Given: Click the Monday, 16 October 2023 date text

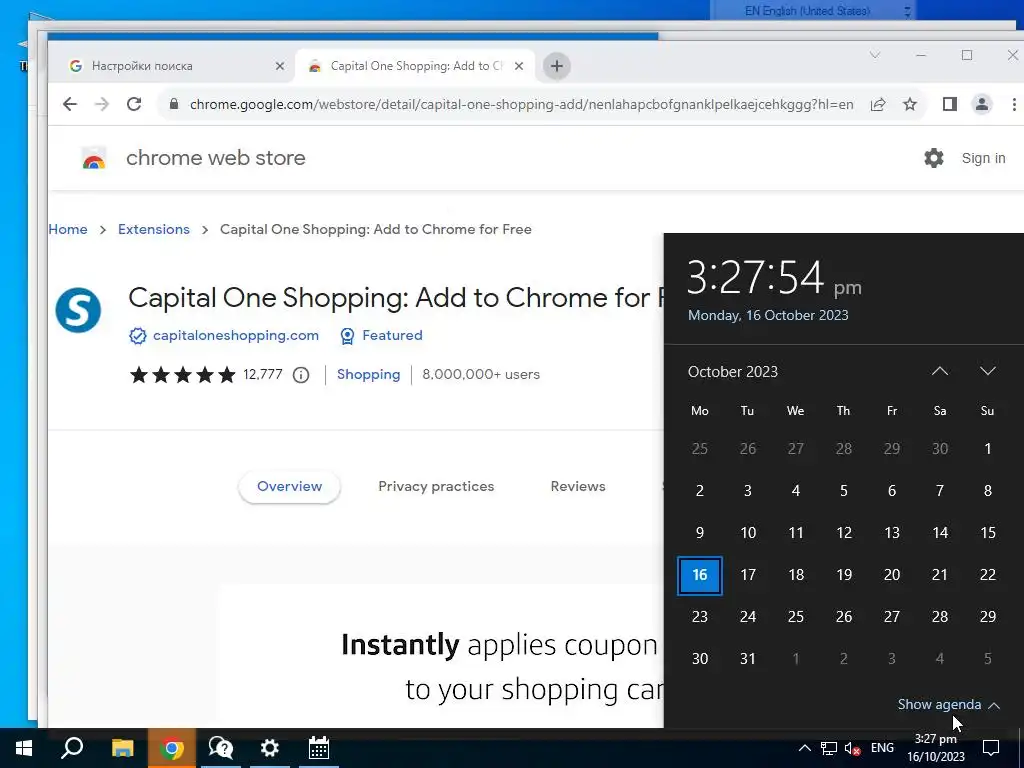Looking at the screenshot, I should click(x=768, y=315).
